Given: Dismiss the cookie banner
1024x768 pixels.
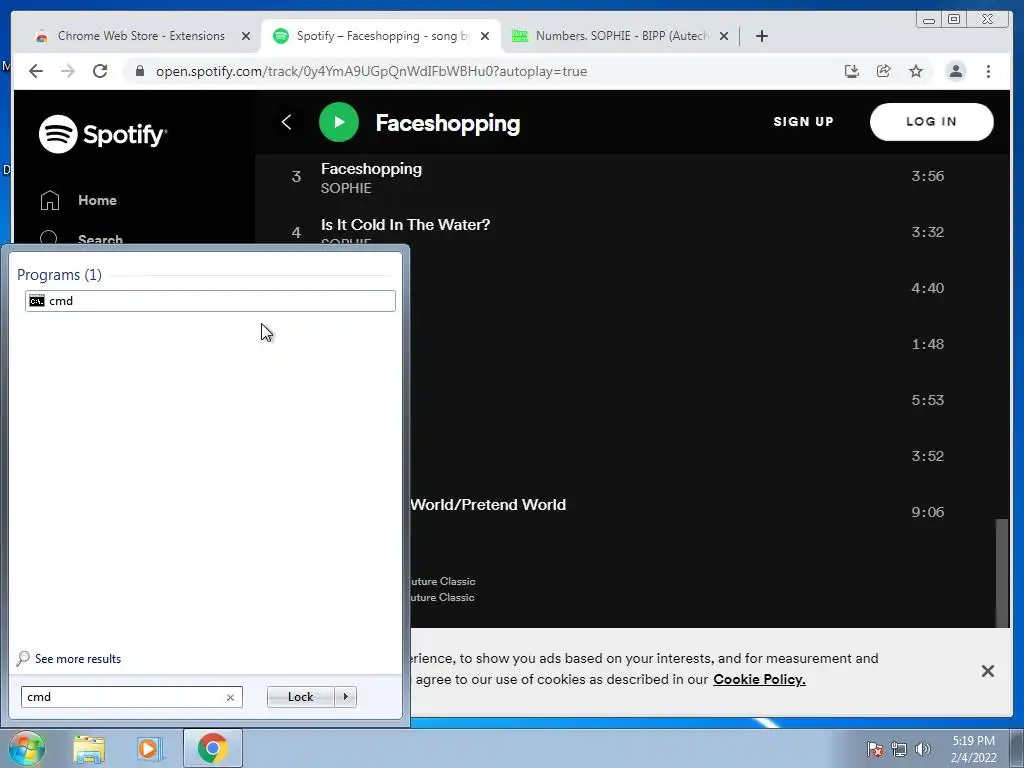Looking at the screenshot, I should [x=987, y=671].
